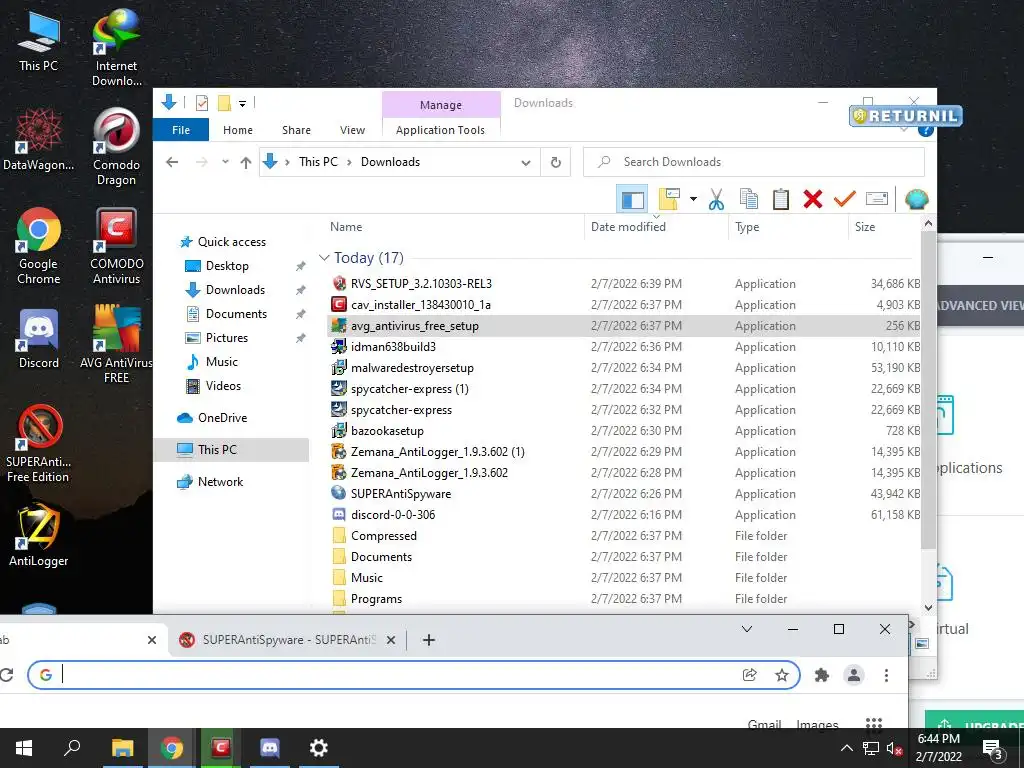Click the Up one level arrow

(246, 163)
